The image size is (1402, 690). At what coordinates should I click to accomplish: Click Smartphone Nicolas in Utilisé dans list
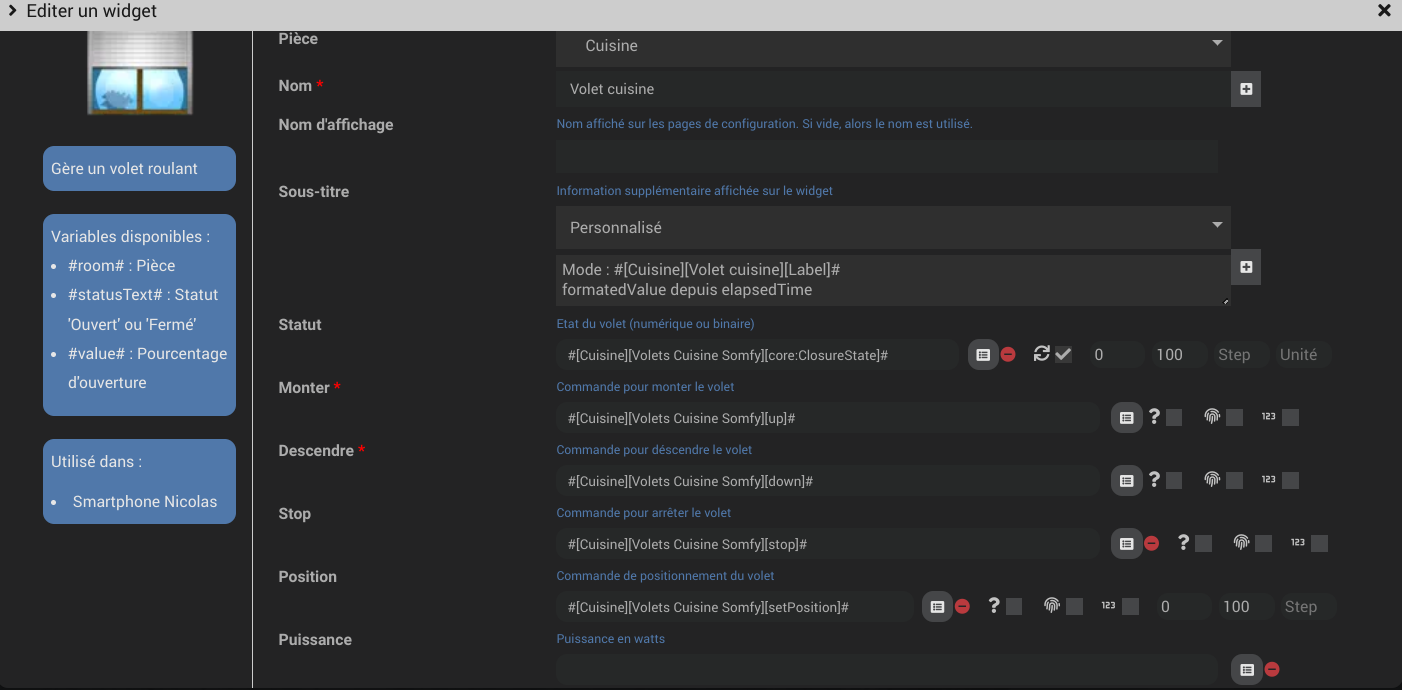tap(145, 502)
